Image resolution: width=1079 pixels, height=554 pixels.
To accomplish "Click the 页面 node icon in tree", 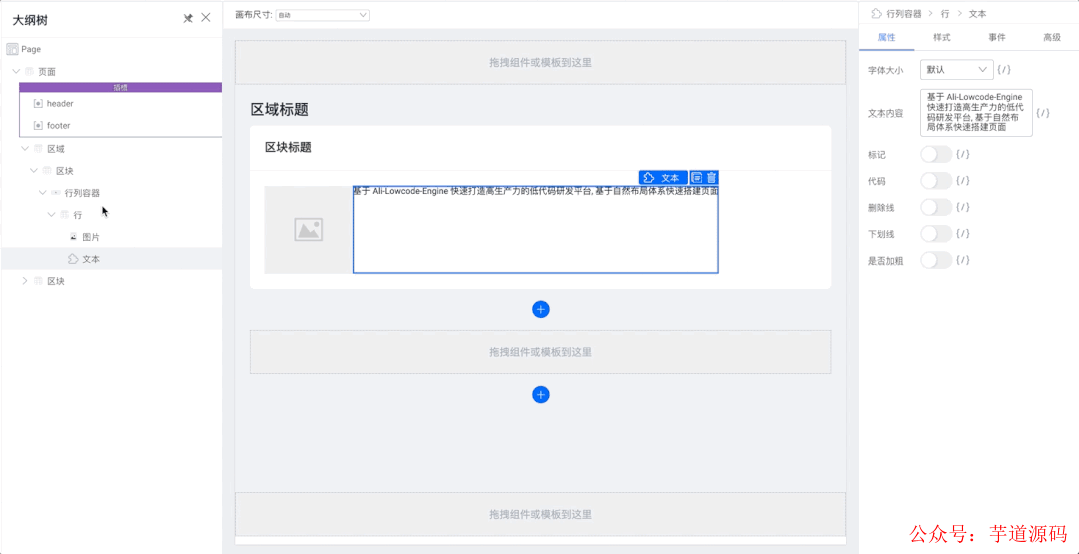I will click(x=29, y=72).
